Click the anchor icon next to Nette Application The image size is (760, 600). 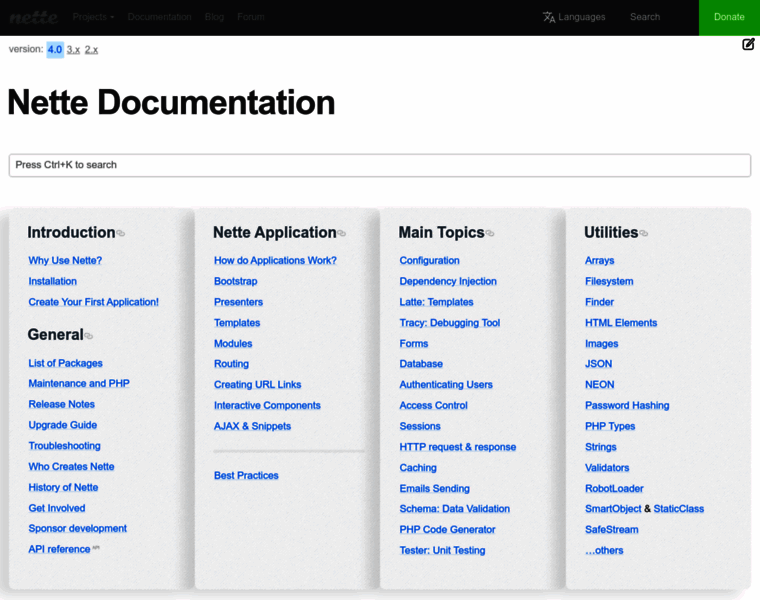coord(342,234)
